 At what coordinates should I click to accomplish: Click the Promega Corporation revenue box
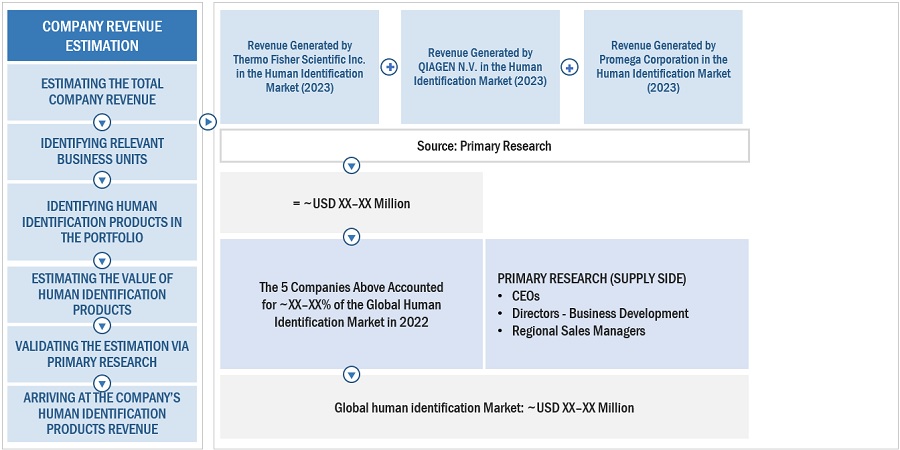(x=663, y=67)
